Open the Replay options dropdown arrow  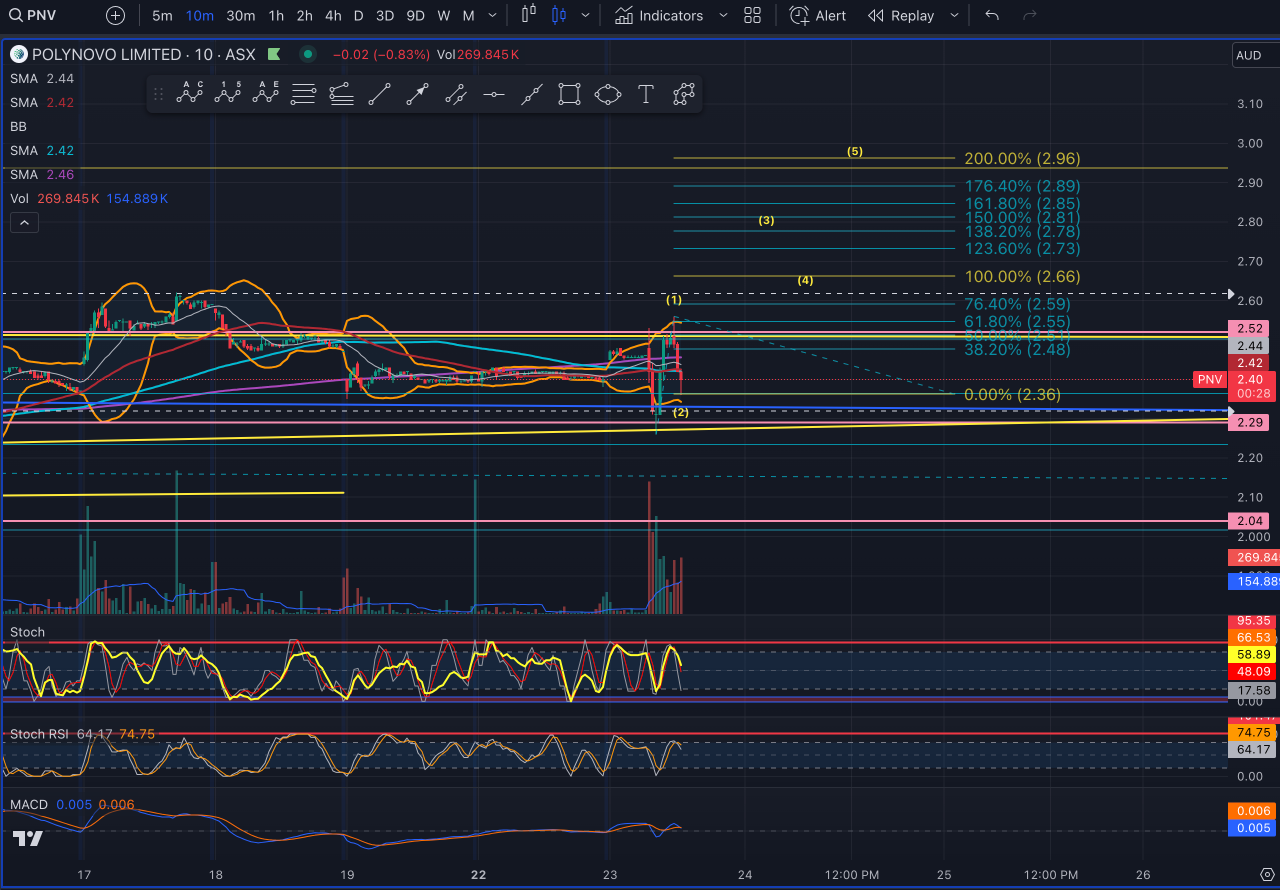(954, 15)
